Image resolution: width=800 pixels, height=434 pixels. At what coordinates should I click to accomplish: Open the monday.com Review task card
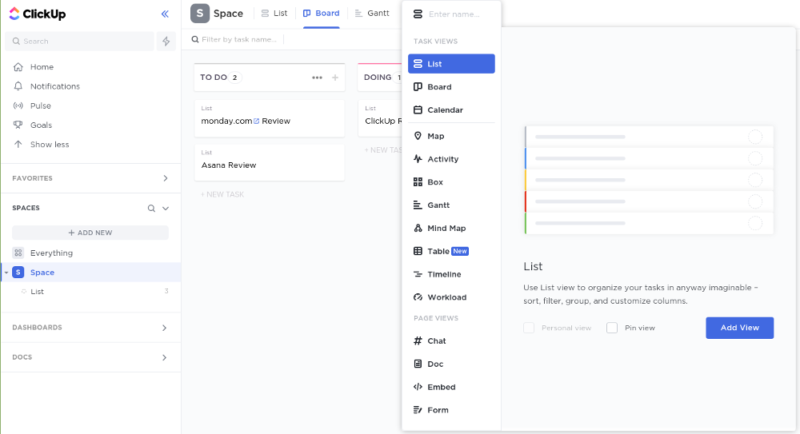(x=269, y=118)
